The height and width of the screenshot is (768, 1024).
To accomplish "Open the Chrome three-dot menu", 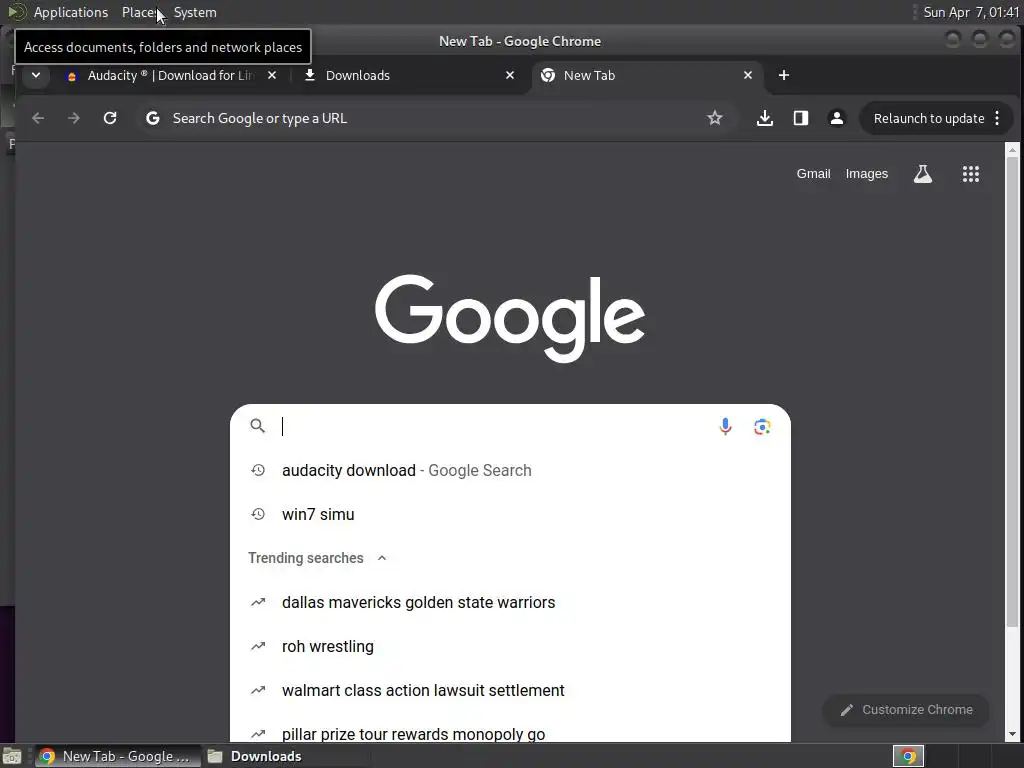I will tap(997, 118).
